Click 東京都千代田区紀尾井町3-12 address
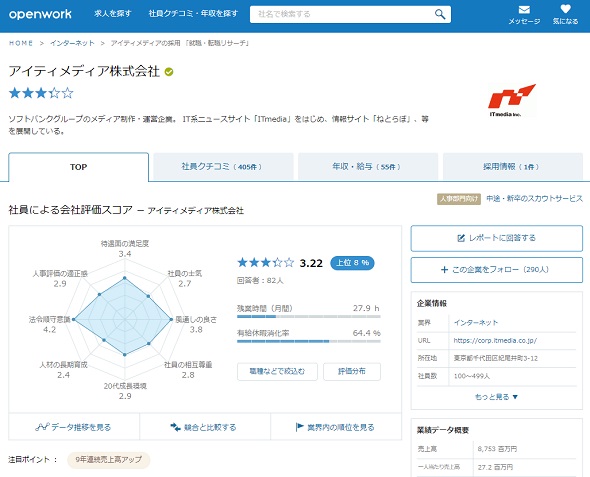 point(496,358)
